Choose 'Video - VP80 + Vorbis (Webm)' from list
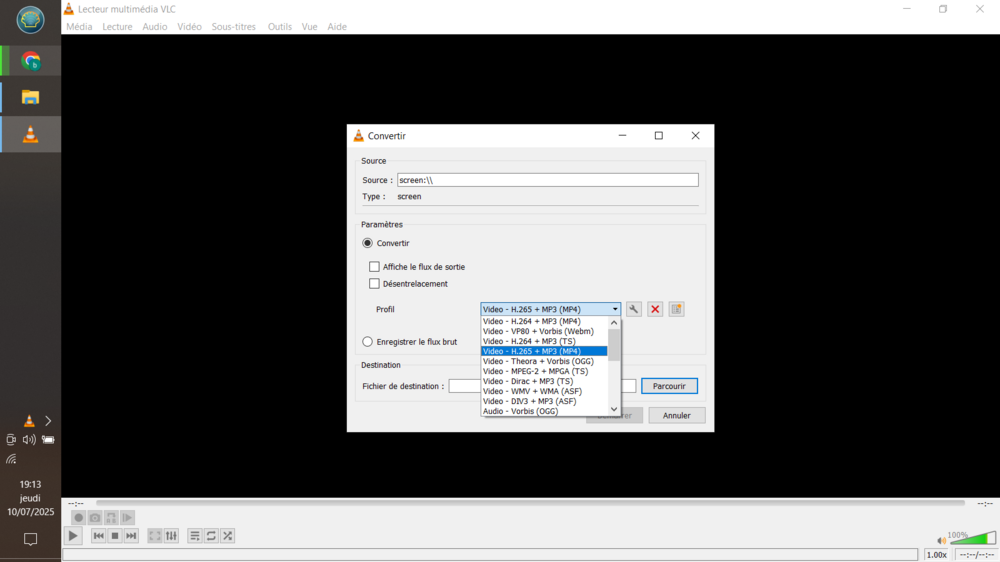Viewport: 1000px width, 562px height. (538, 331)
